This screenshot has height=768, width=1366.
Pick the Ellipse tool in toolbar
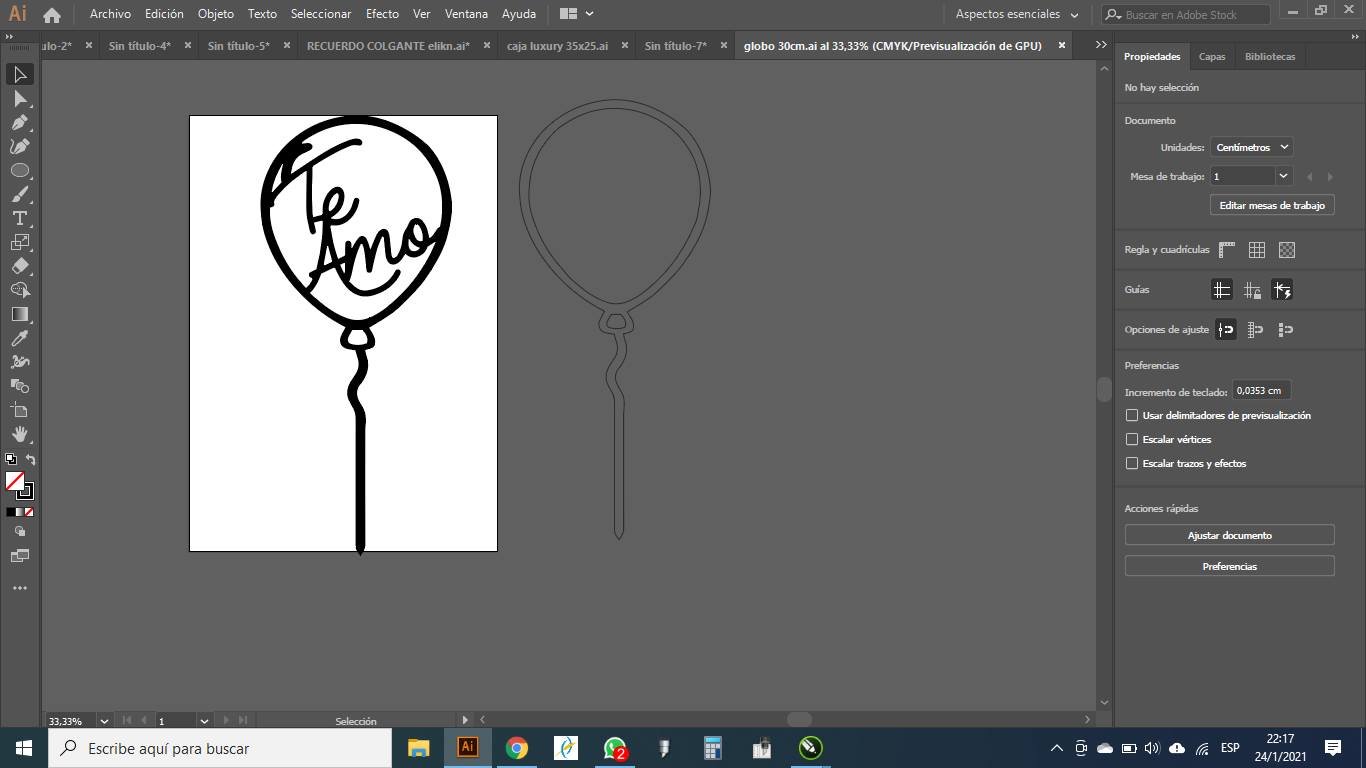coord(19,171)
